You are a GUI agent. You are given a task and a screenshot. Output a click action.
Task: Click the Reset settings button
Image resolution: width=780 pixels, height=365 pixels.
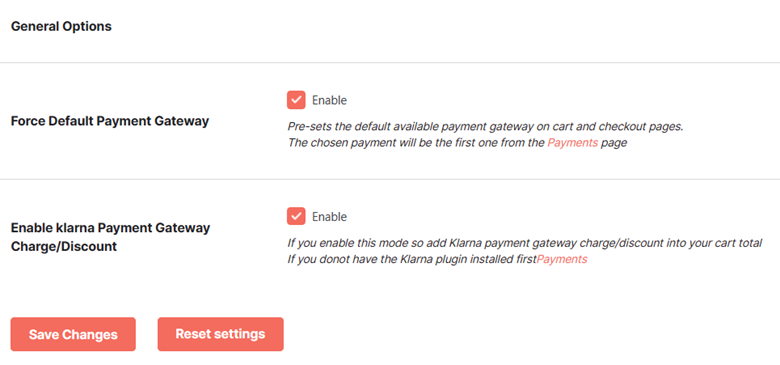(220, 334)
